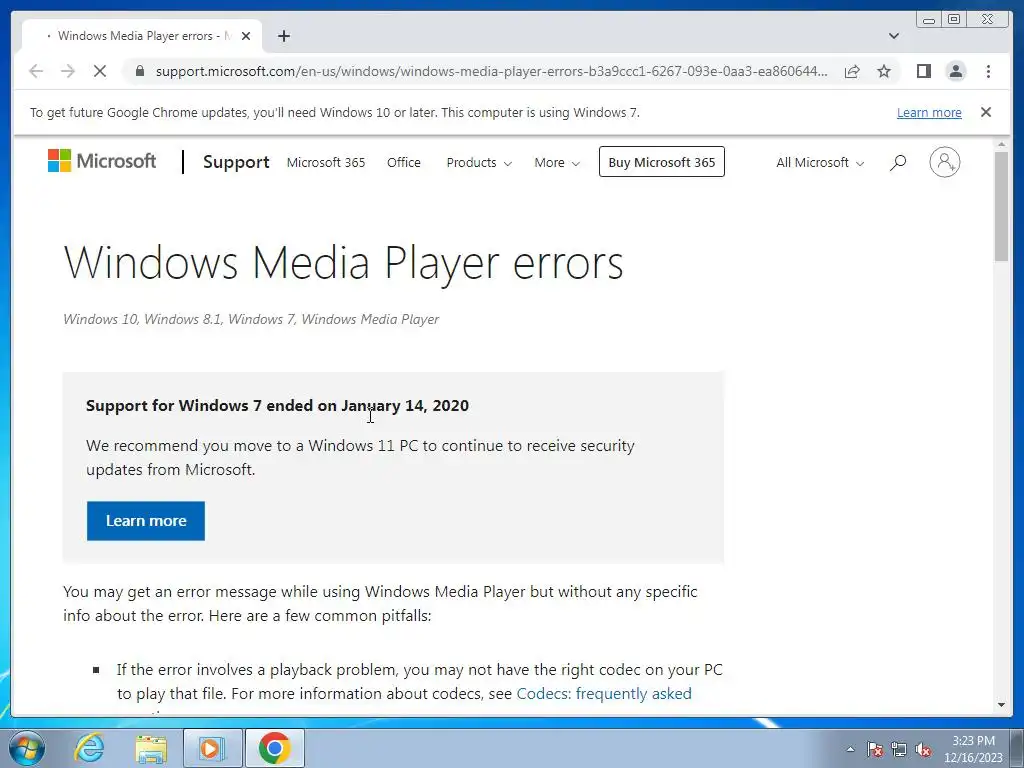Expand All Microsoft dropdown
The image size is (1024, 768).
[820, 162]
